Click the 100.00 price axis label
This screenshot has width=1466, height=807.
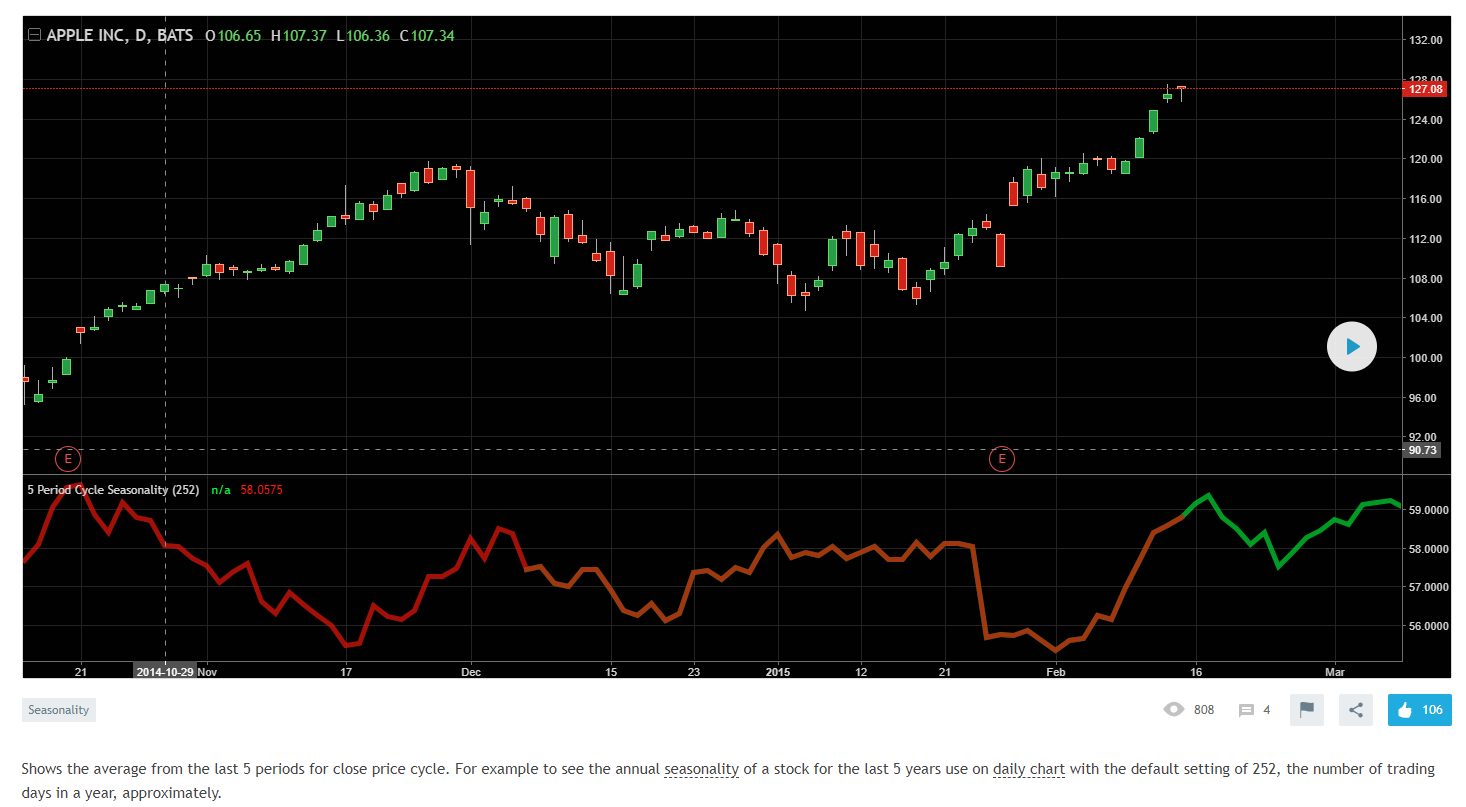click(x=1425, y=358)
